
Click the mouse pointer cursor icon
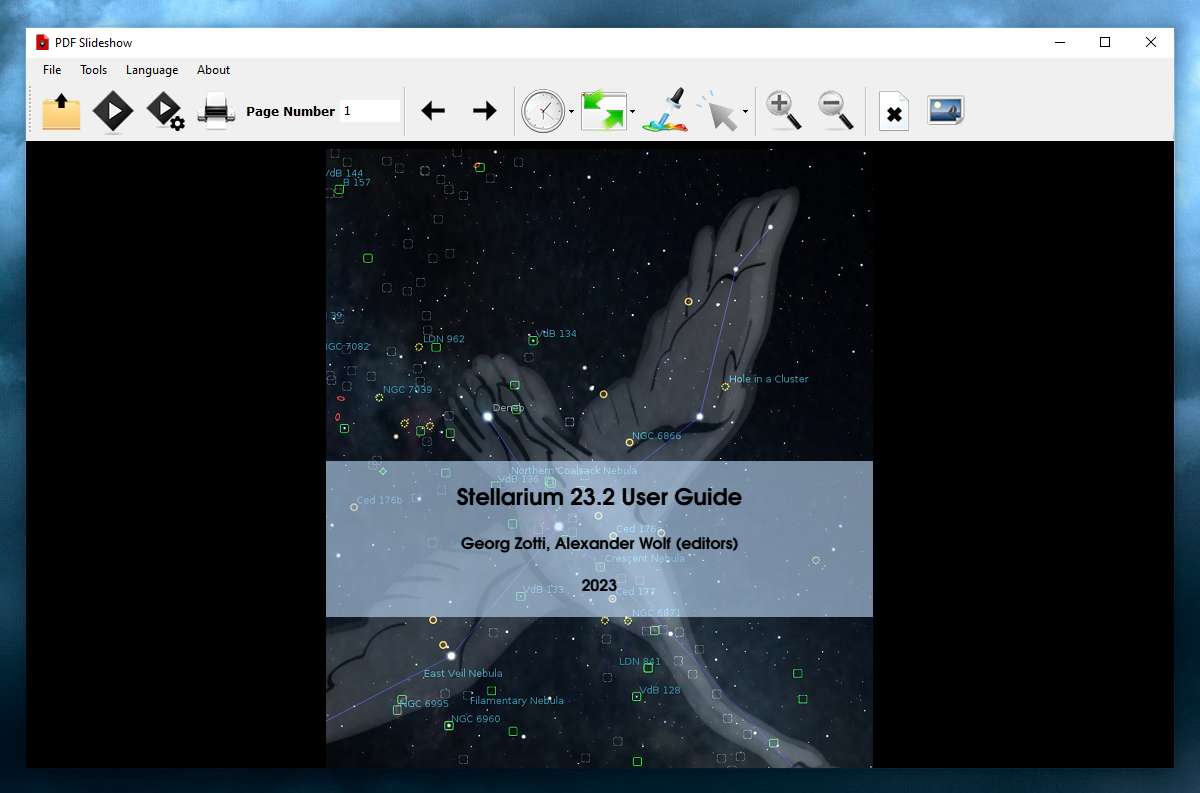click(719, 111)
